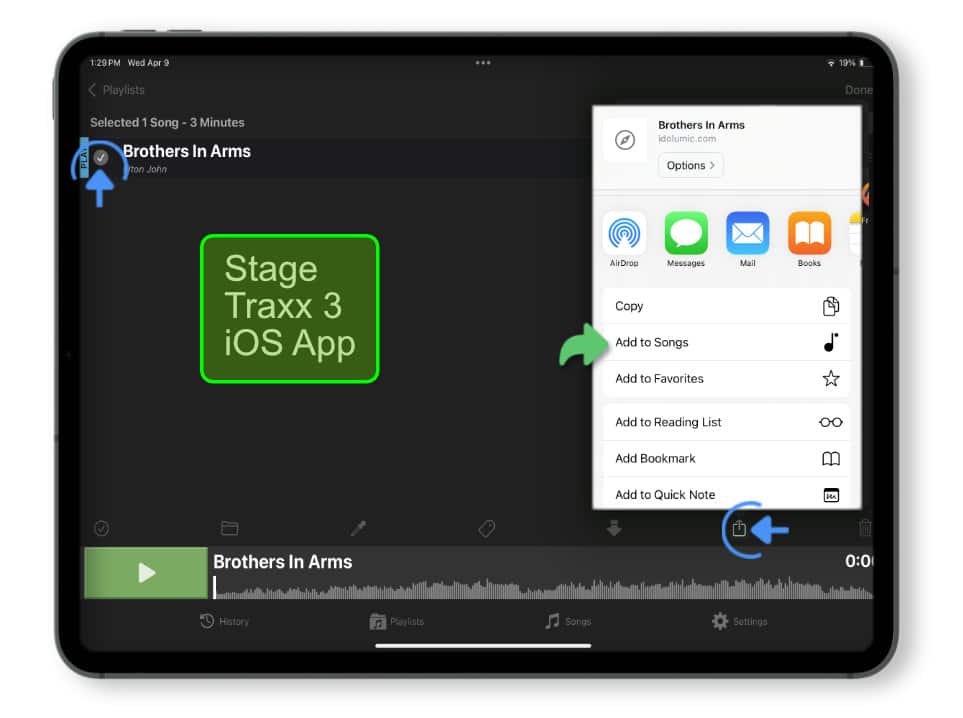The height and width of the screenshot is (718, 963).
Task: Open the Options button in share sheet
Action: coord(690,165)
